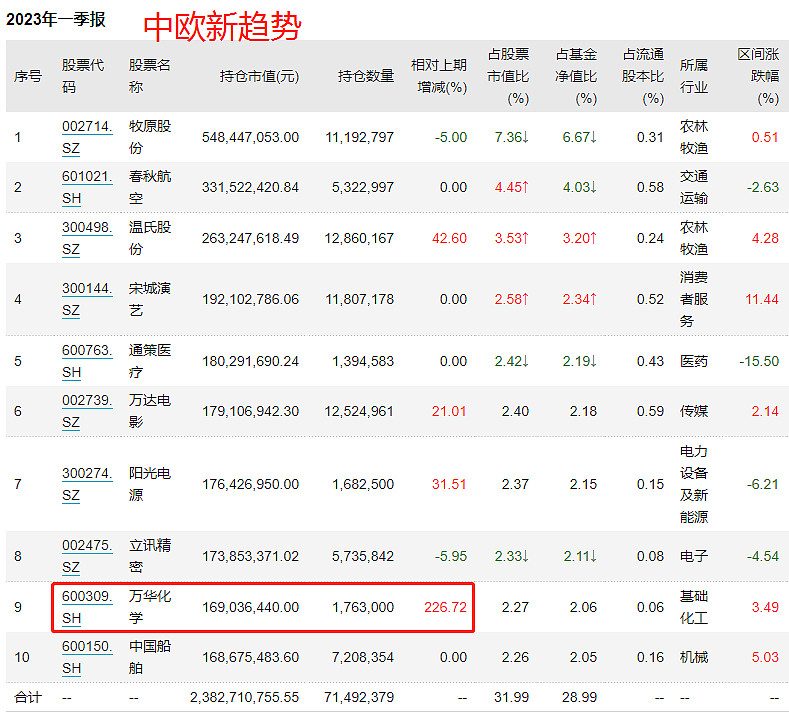Viewport: 789px width, 717px height.
Task: Select stock name 万达电影
Action: 150,411
